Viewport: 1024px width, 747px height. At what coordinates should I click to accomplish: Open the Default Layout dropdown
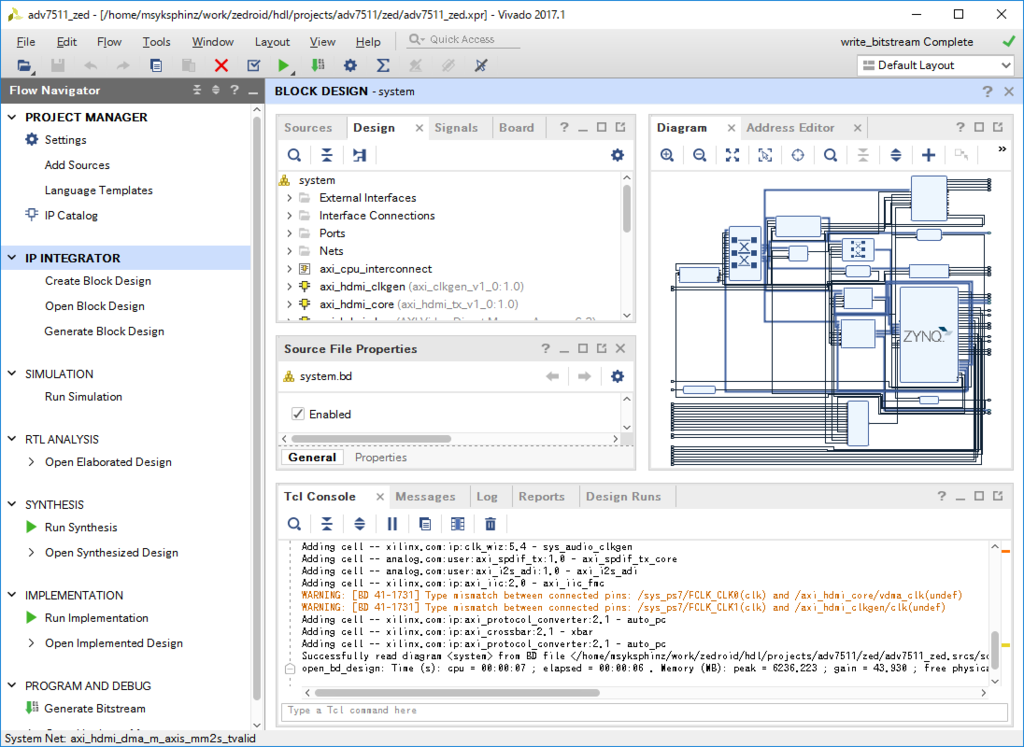(x=935, y=65)
